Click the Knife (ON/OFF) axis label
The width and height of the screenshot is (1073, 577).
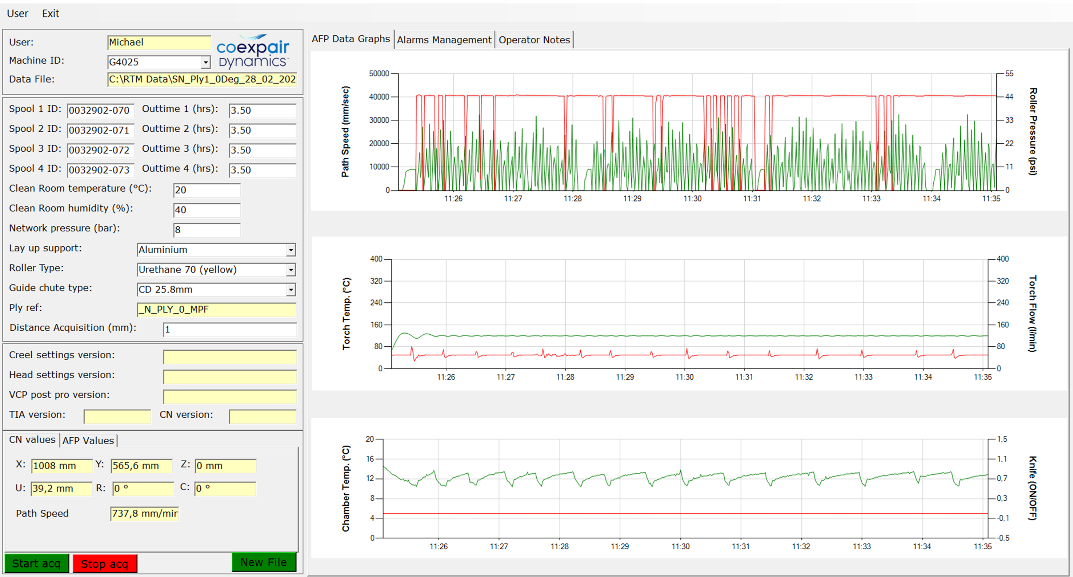1033,488
